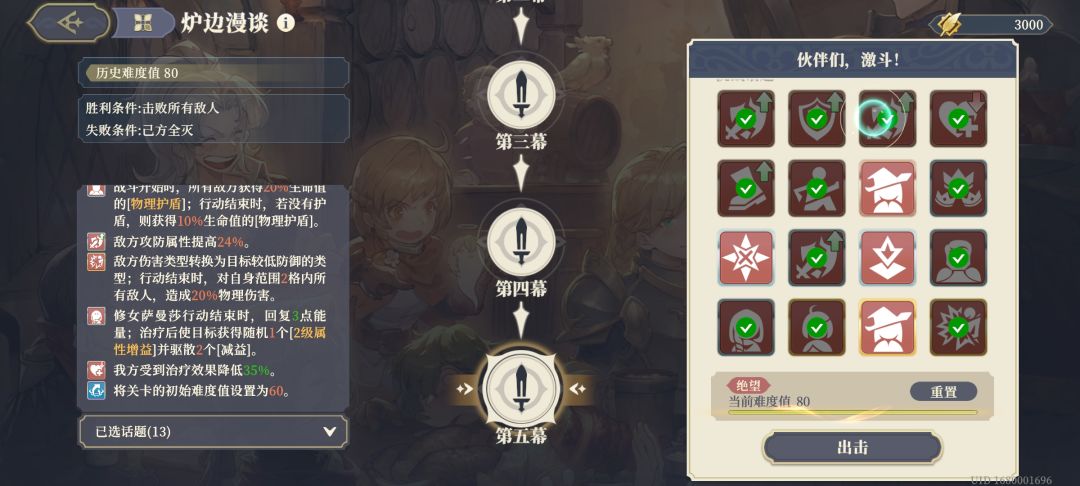The width and height of the screenshot is (1080, 486).
Task: Select the 第四幕 sword stage node
Action: (x=521, y=242)
